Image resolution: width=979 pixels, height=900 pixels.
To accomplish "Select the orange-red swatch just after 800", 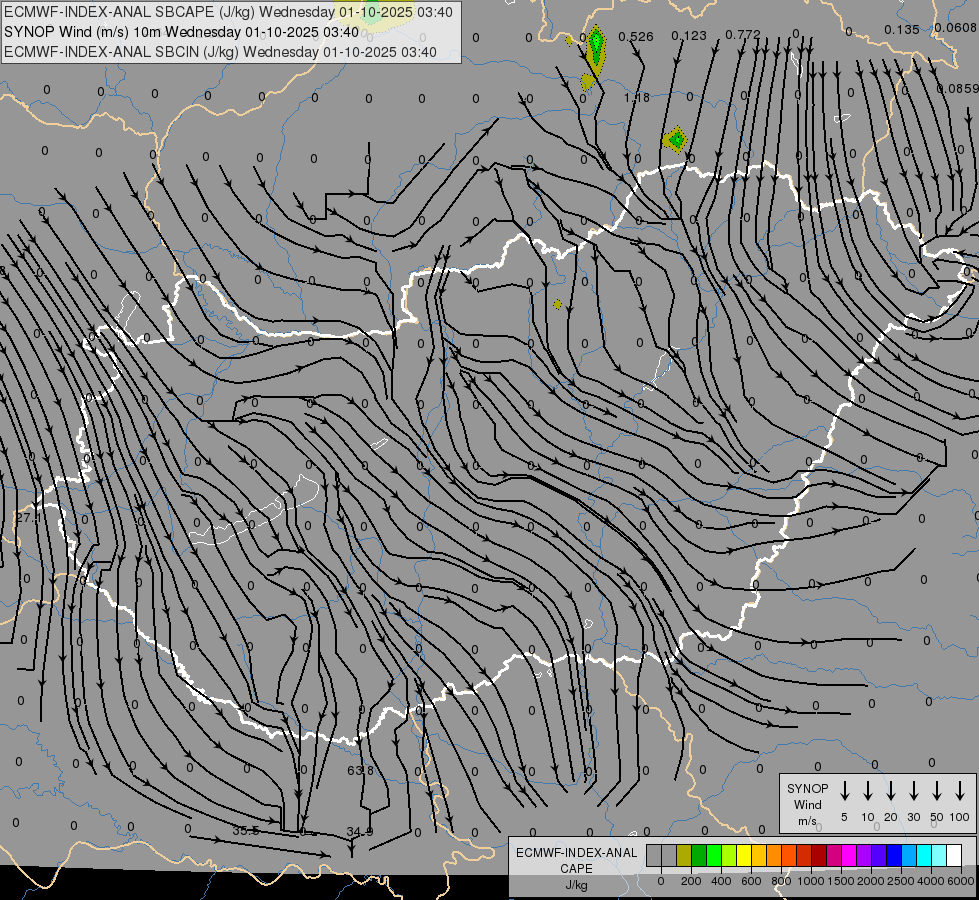I will click(789, 855).
